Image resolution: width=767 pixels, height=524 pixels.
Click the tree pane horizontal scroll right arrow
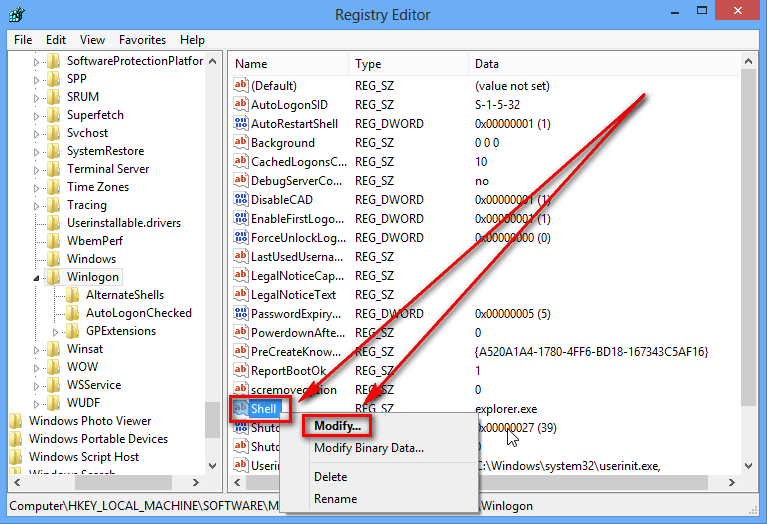pyautogui.click(x=196, y=482)
